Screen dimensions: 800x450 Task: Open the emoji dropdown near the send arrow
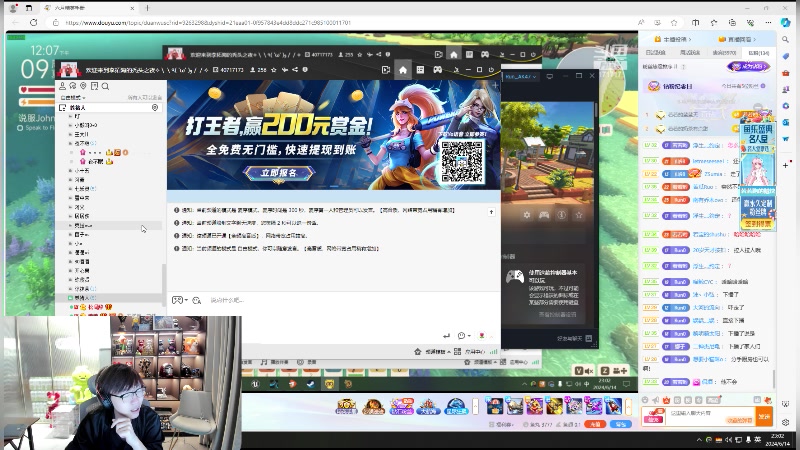click(x=464, y=336)
